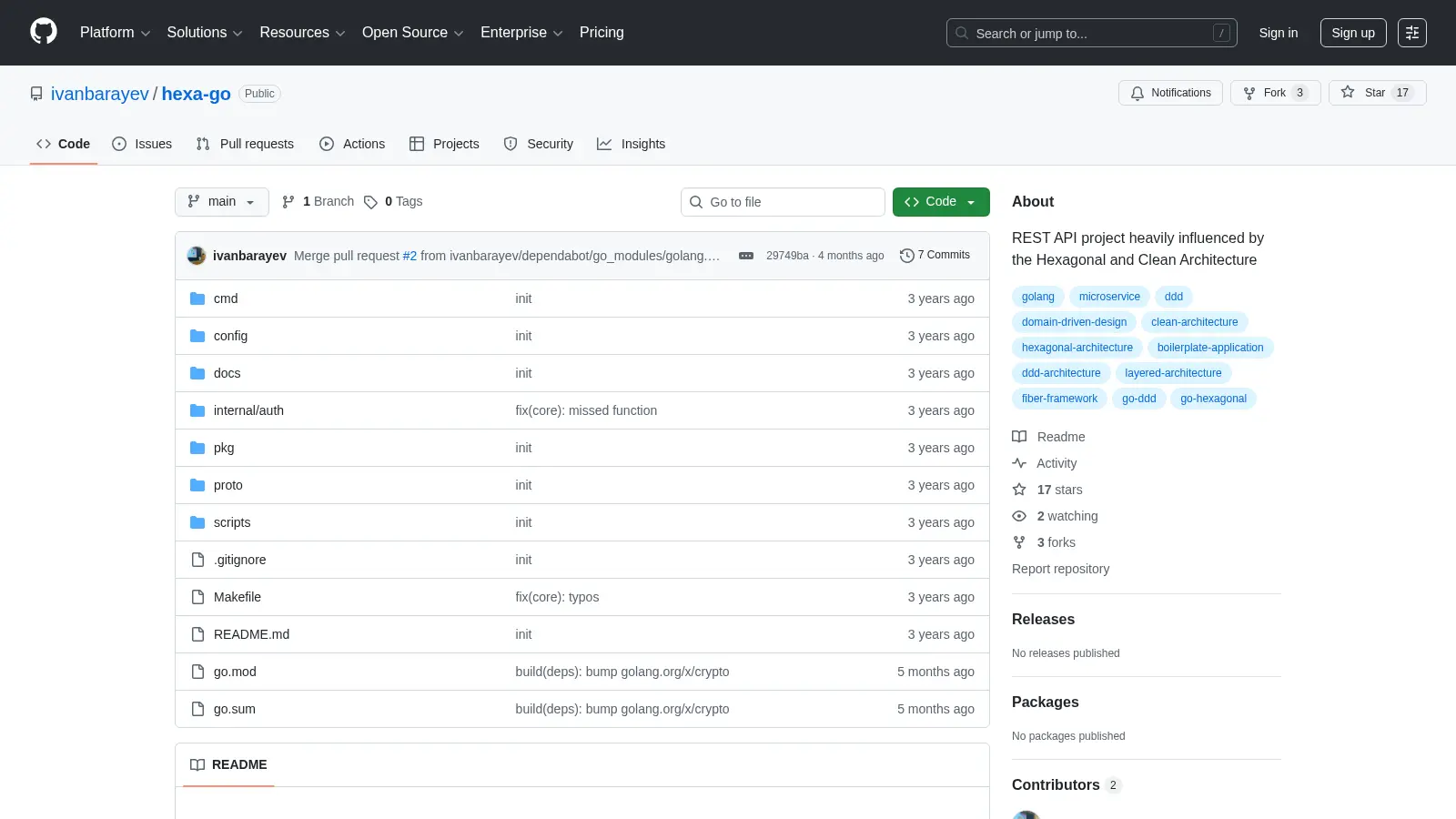This screenshot has width=1456, height=819.
Task: Open the Platform dropdown menu
Action: tap(116, 33)
